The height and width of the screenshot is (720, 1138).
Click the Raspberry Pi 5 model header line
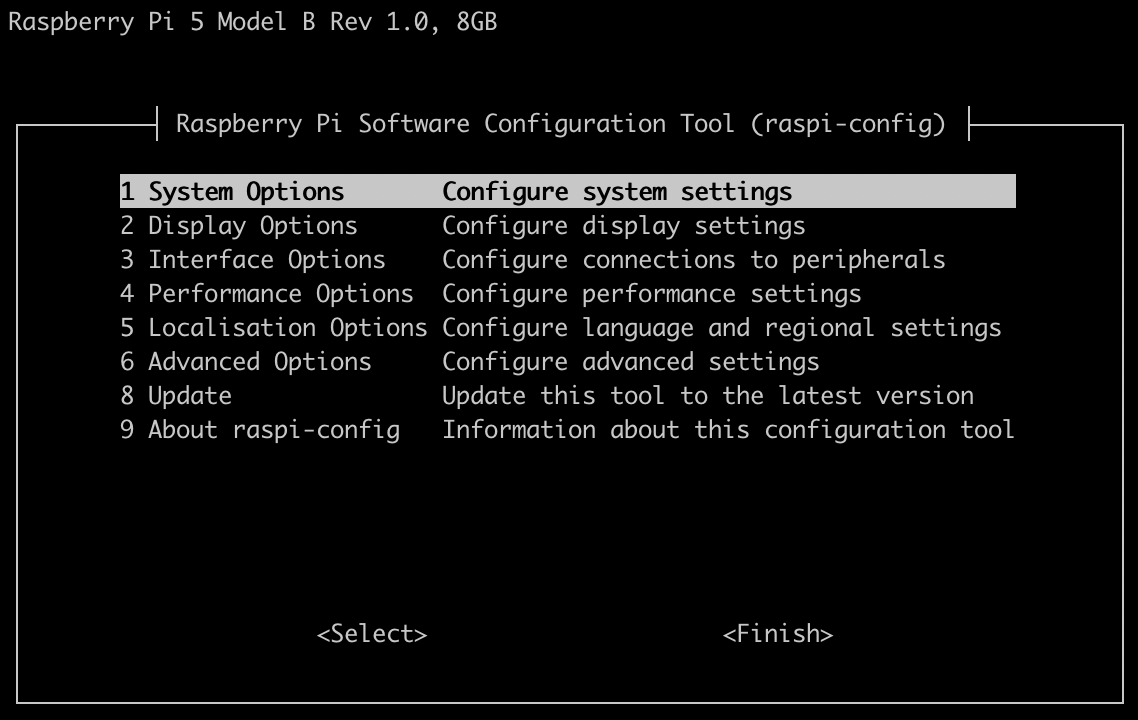click(253, 22)
